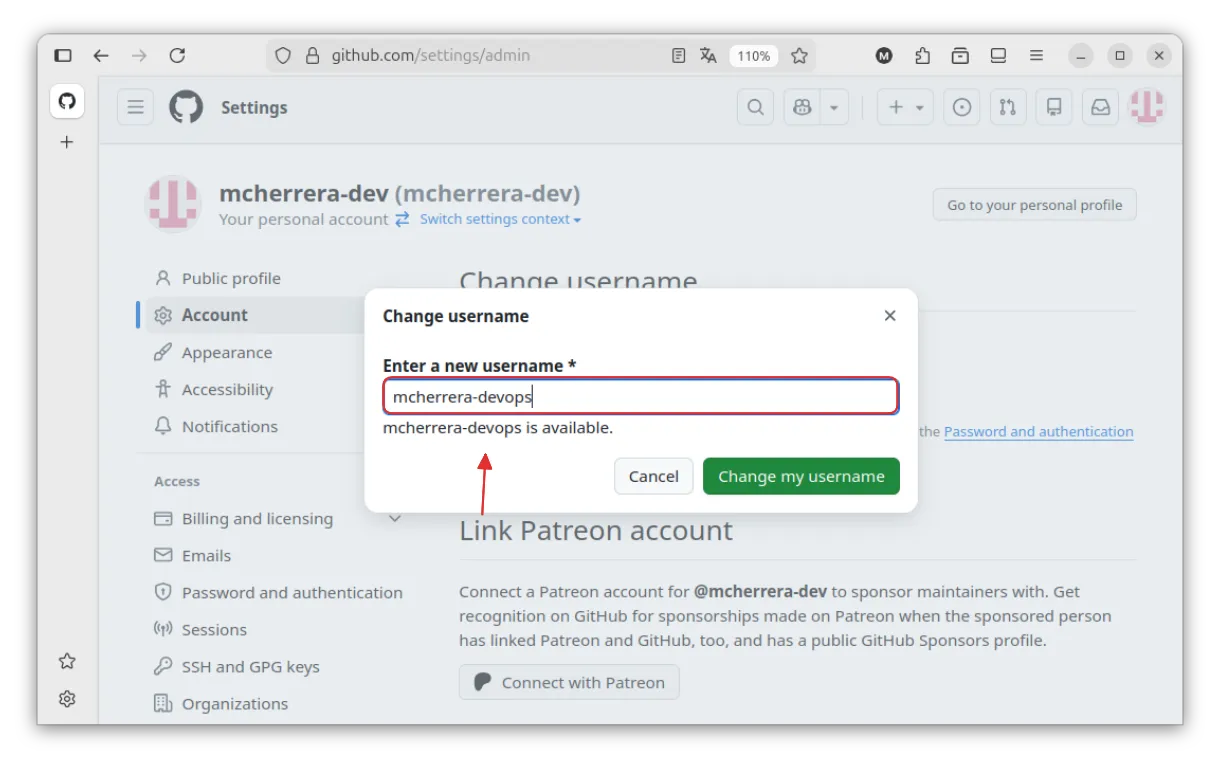Toggle the reader view icon

click(679, 56)
